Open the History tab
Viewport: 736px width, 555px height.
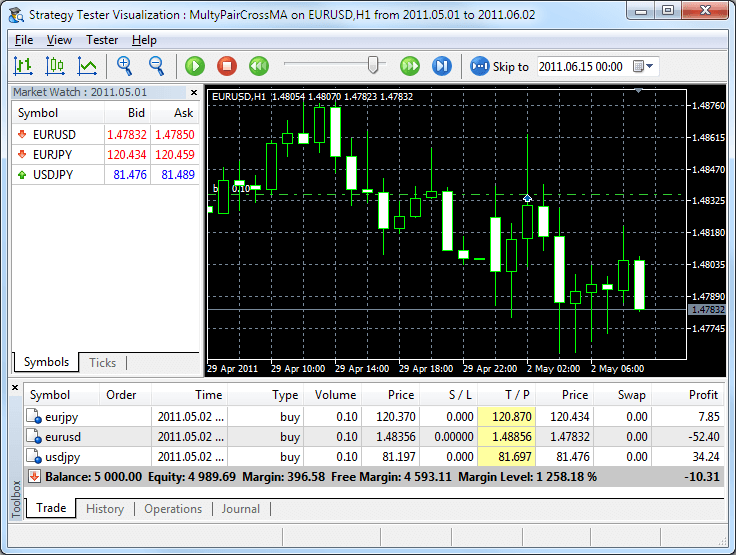(105, 509)
